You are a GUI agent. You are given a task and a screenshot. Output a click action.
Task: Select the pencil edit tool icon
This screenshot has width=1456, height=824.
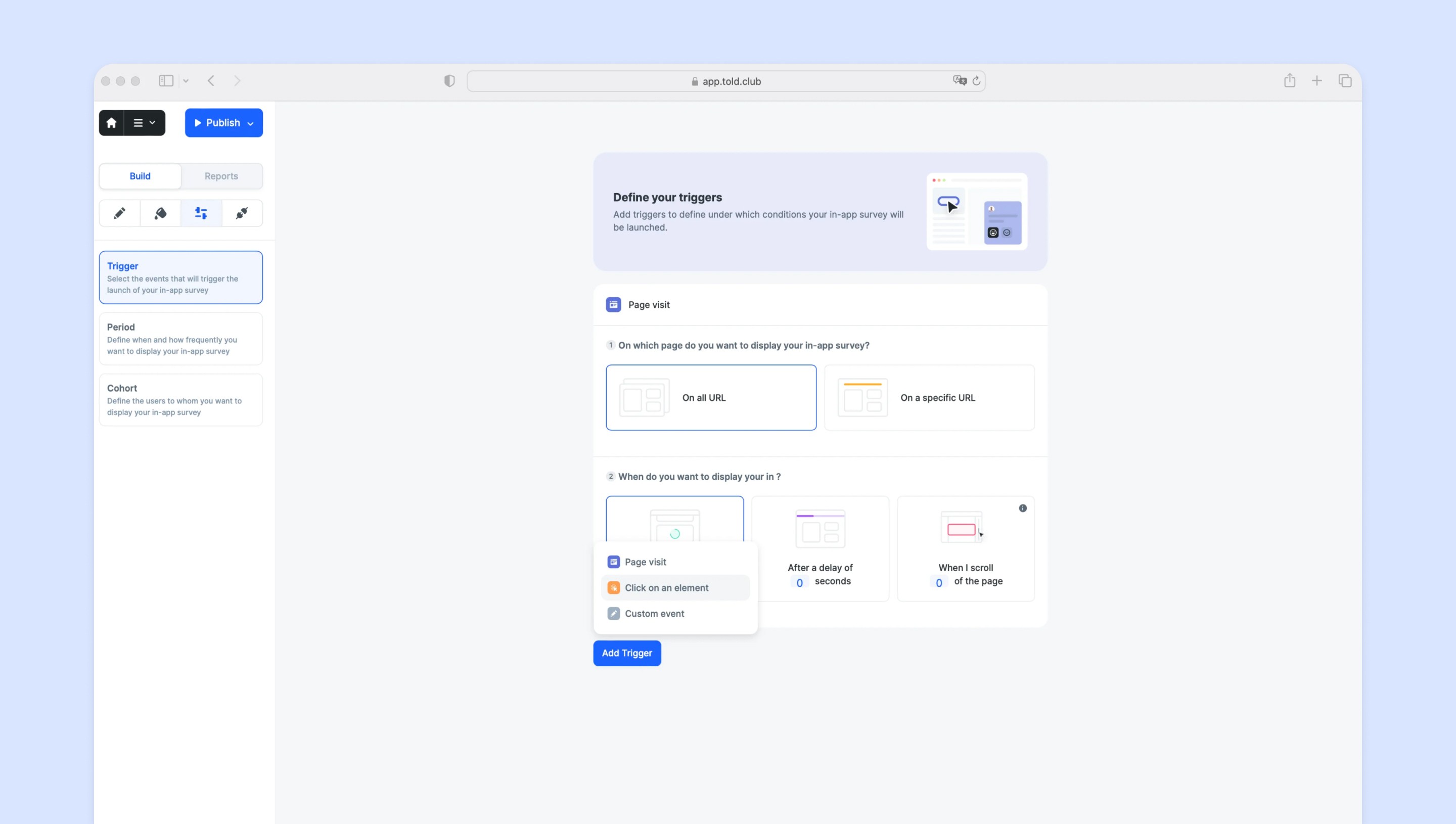click(119, 213)
